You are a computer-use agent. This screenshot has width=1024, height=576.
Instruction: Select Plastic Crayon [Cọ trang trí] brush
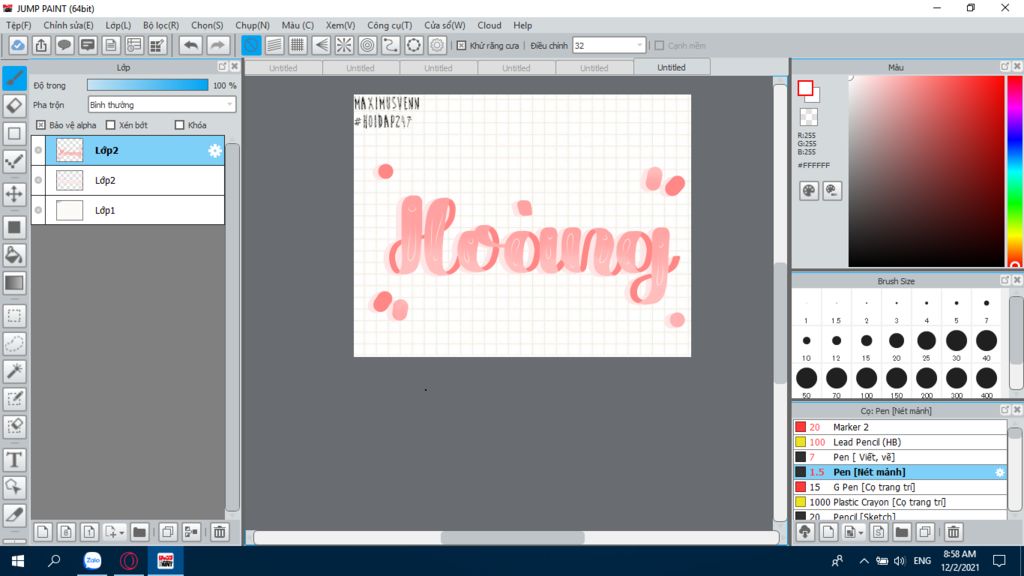[900, 502]
